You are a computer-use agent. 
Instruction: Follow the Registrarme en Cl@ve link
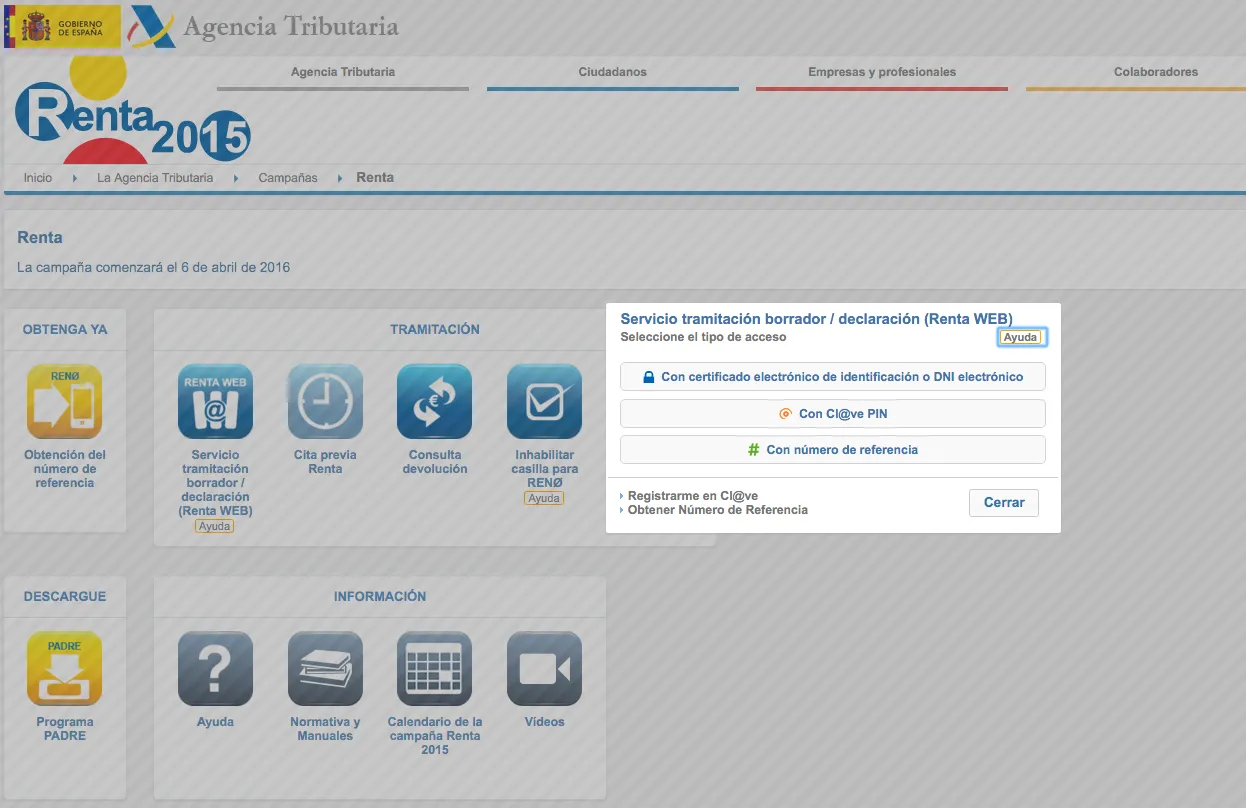point(692,496)
